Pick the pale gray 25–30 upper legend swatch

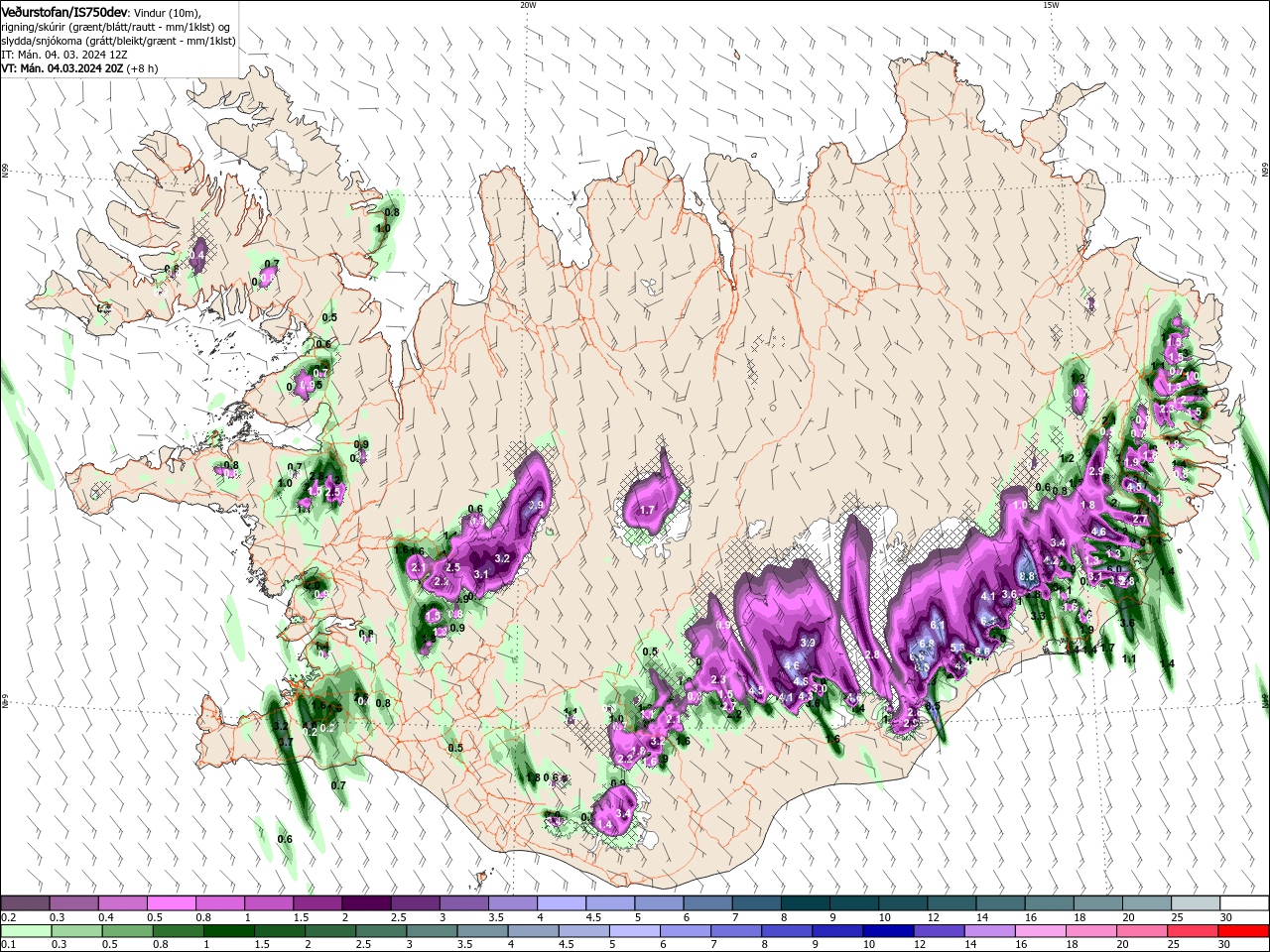click(x=1195, y=903)
